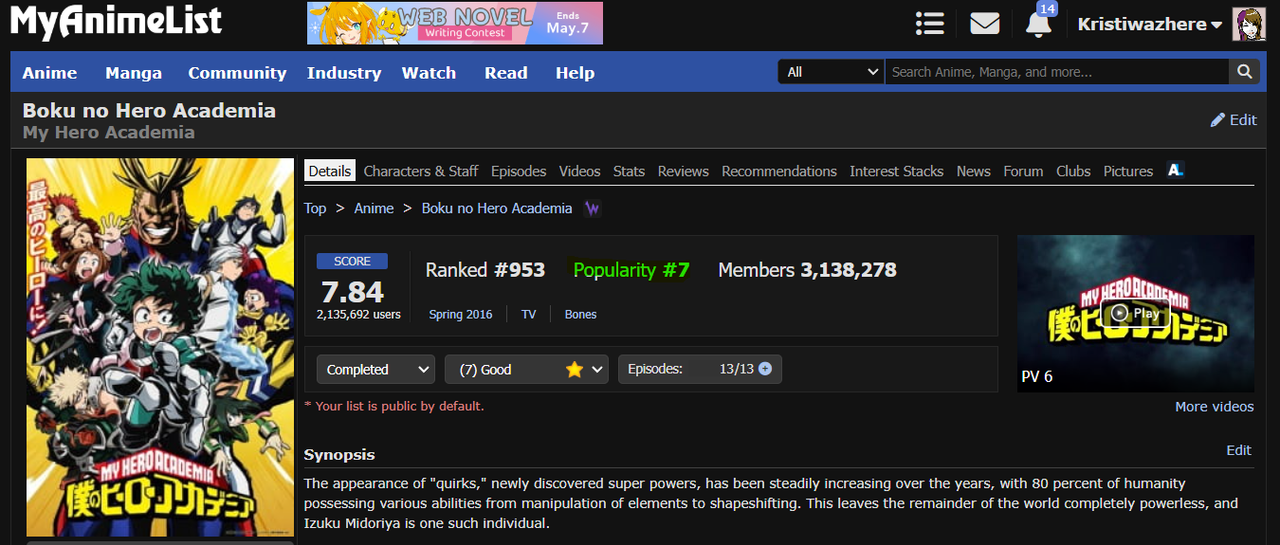Open the Bones studio link
This screenshot has width=1280, height=545.
pyautogui.click(x=580, y=314)
